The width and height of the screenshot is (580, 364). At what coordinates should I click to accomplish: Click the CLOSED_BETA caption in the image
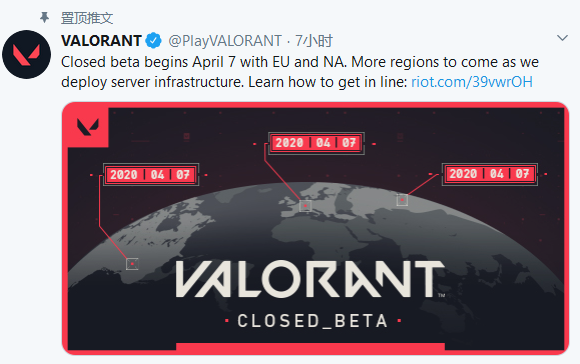click(313, 321)
